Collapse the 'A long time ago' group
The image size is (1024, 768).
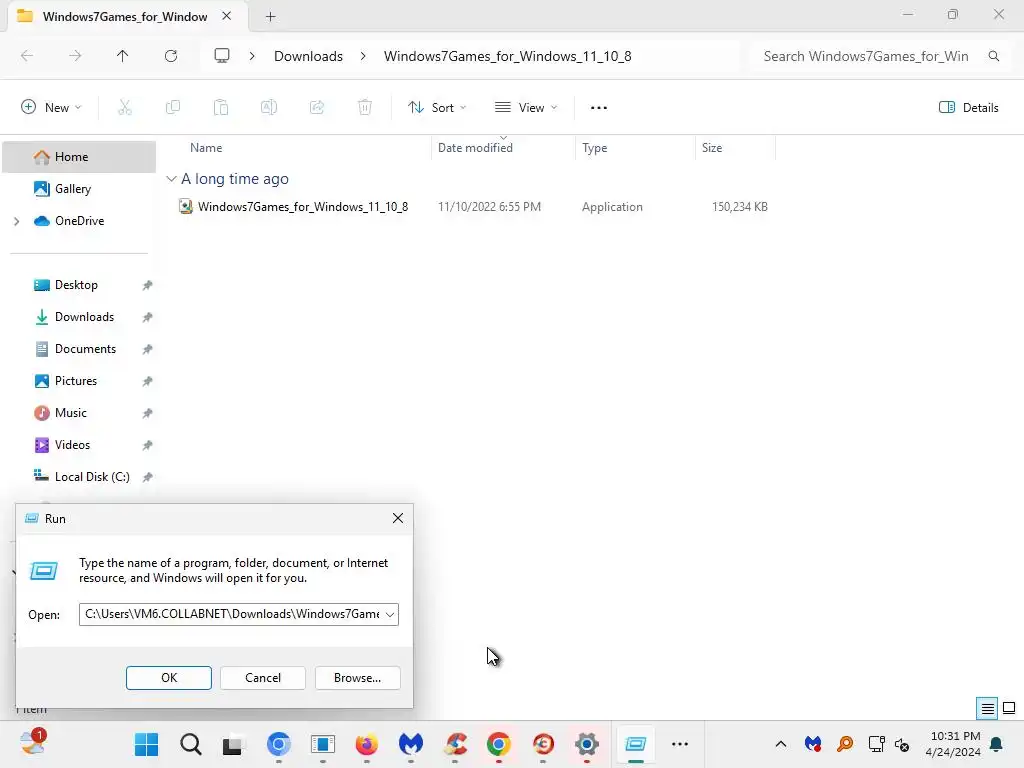pos(171,178)
